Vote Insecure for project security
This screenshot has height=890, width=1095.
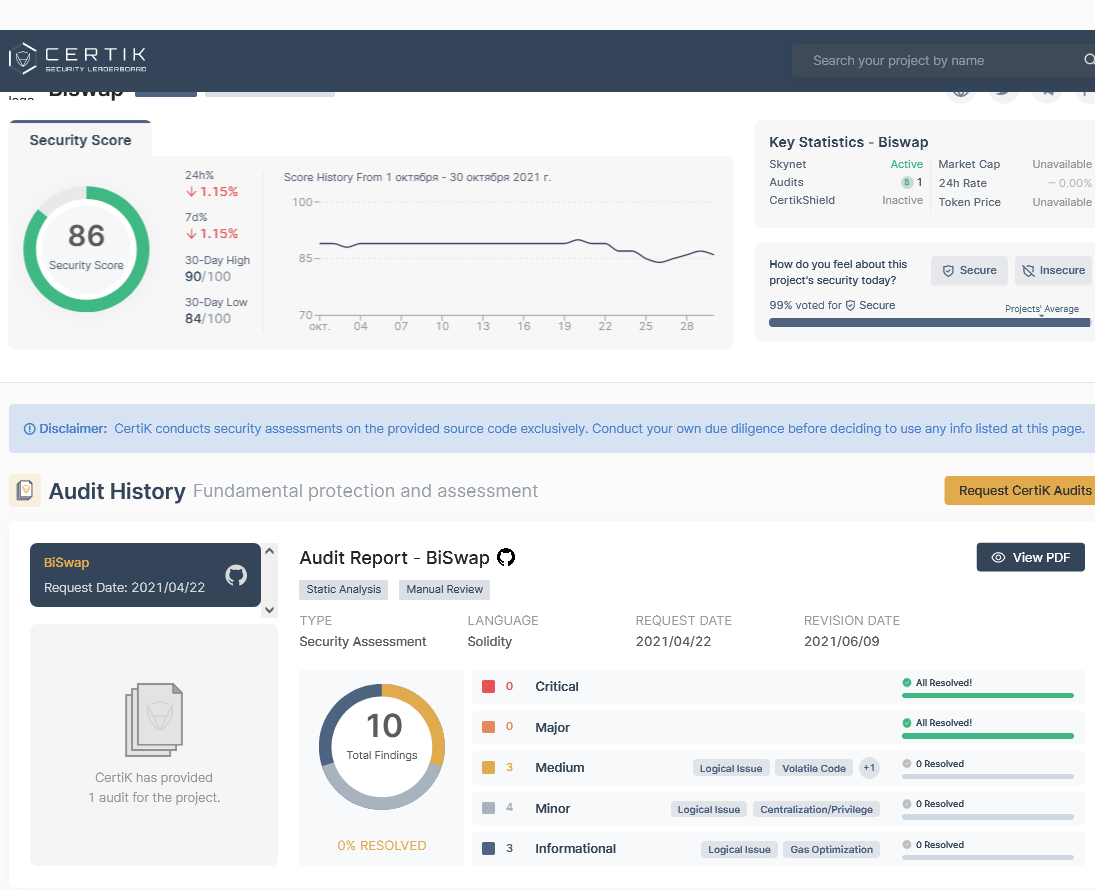[1053, 270]
